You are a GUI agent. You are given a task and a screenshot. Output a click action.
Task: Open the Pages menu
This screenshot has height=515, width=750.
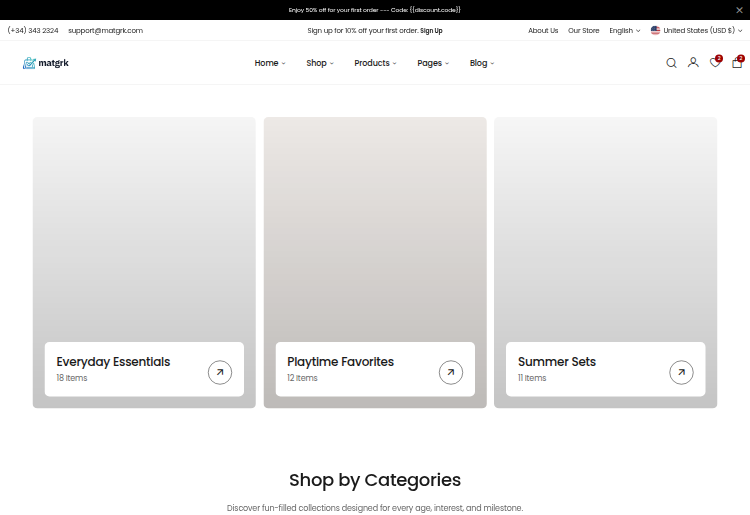433,63
